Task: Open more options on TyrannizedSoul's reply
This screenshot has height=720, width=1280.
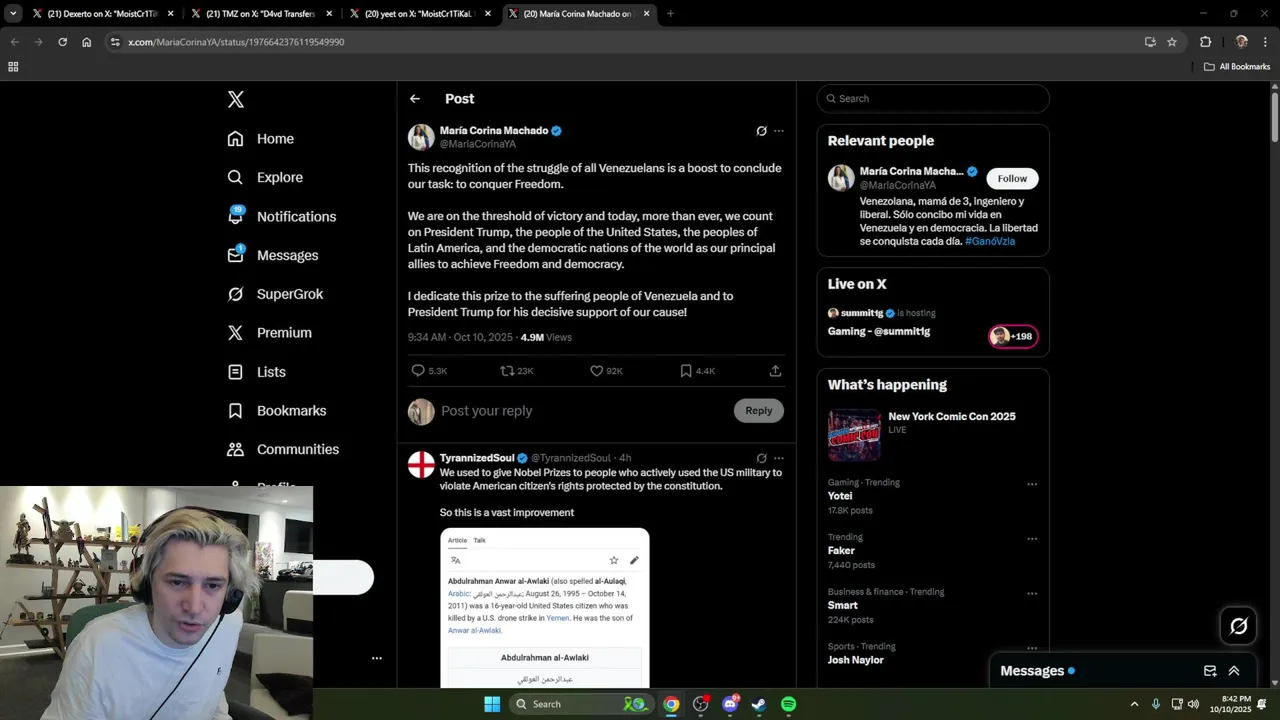Action: coord(779,458)
